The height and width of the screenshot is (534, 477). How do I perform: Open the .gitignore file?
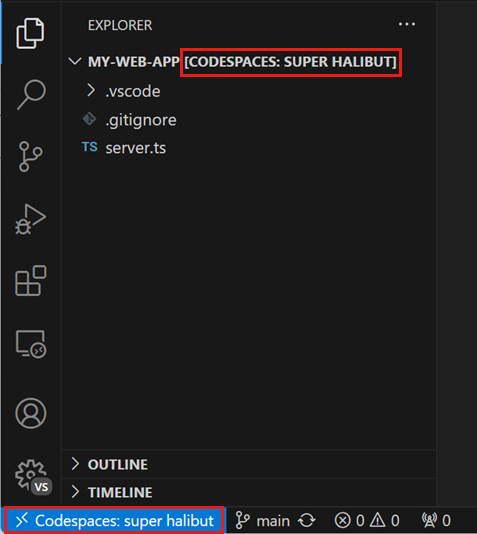click(x=141, y=120)
